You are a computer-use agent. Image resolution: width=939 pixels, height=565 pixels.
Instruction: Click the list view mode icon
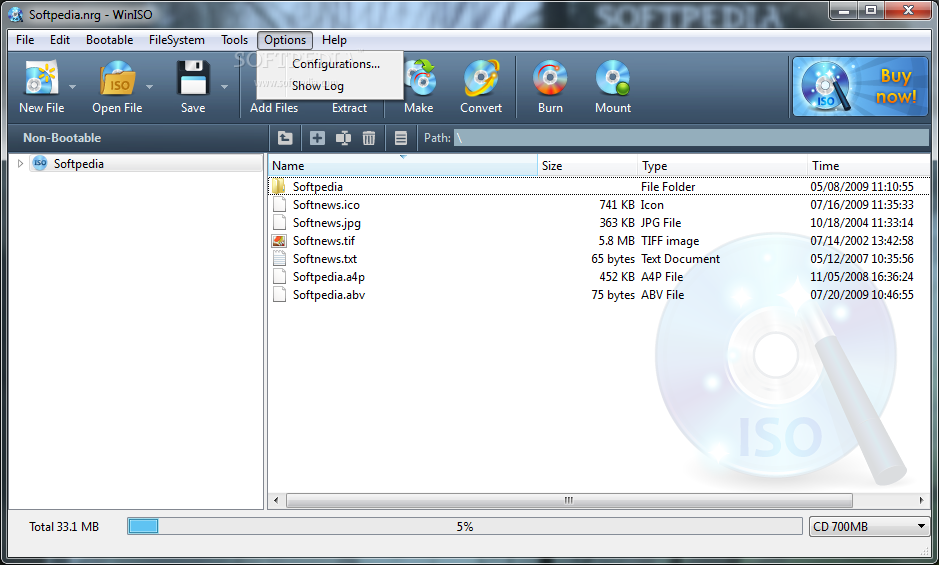pyautogui.click(x=401, y=138)
